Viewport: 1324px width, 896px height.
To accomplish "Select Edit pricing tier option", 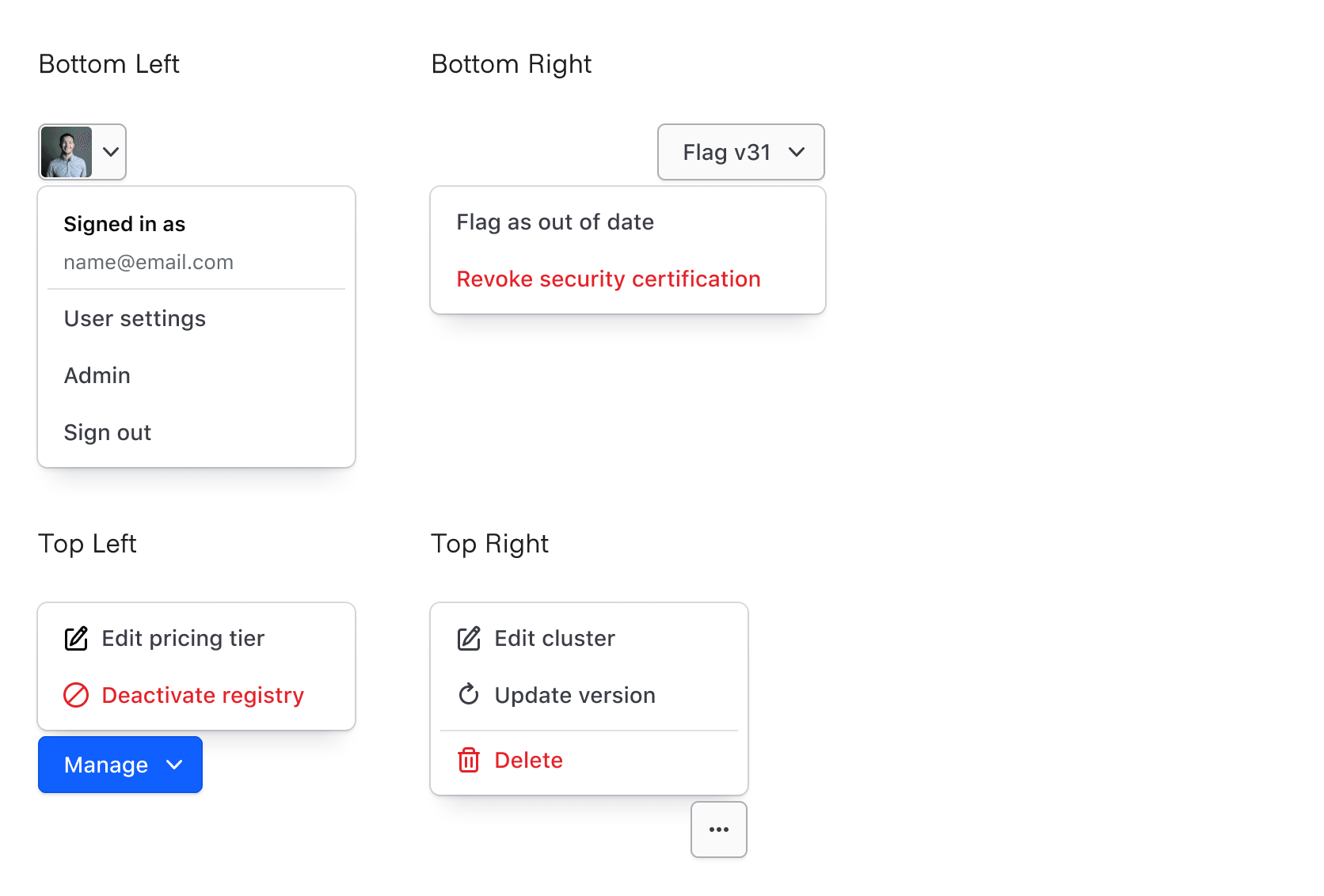I will pyautogui.click(x=183, y=639).
